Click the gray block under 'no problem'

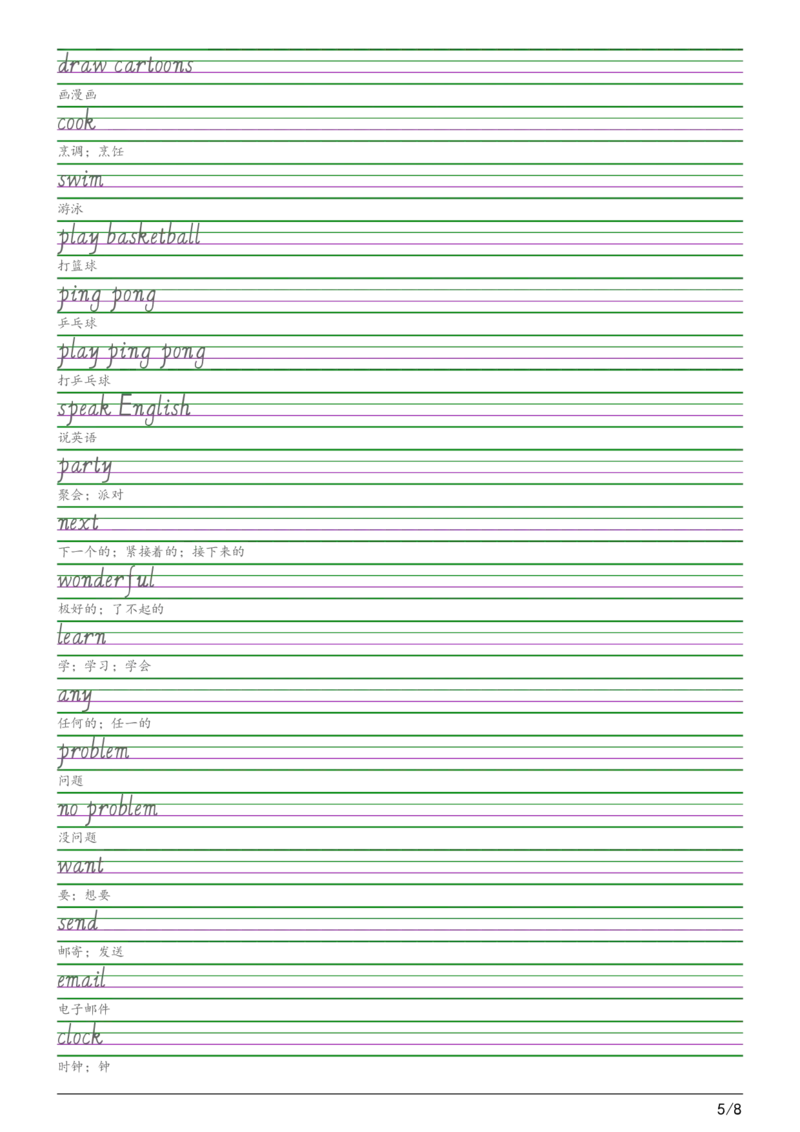click(80, 838)
